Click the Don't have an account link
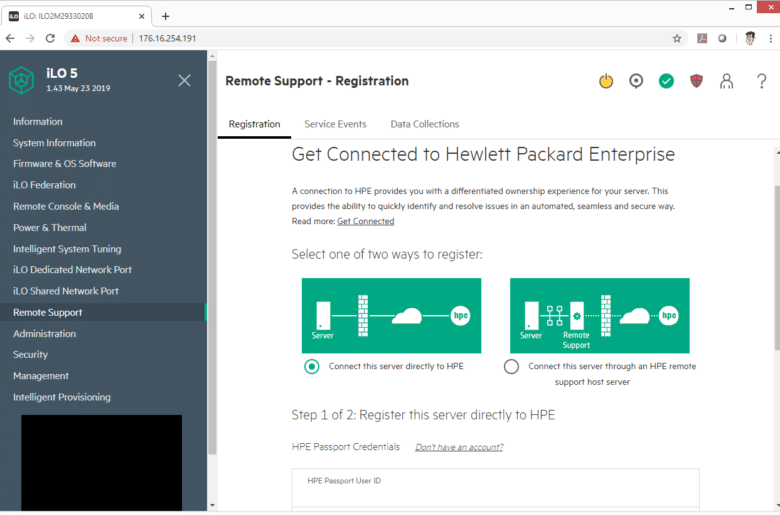The height and width of the screenshot is (516, 780). pos(459,447)
